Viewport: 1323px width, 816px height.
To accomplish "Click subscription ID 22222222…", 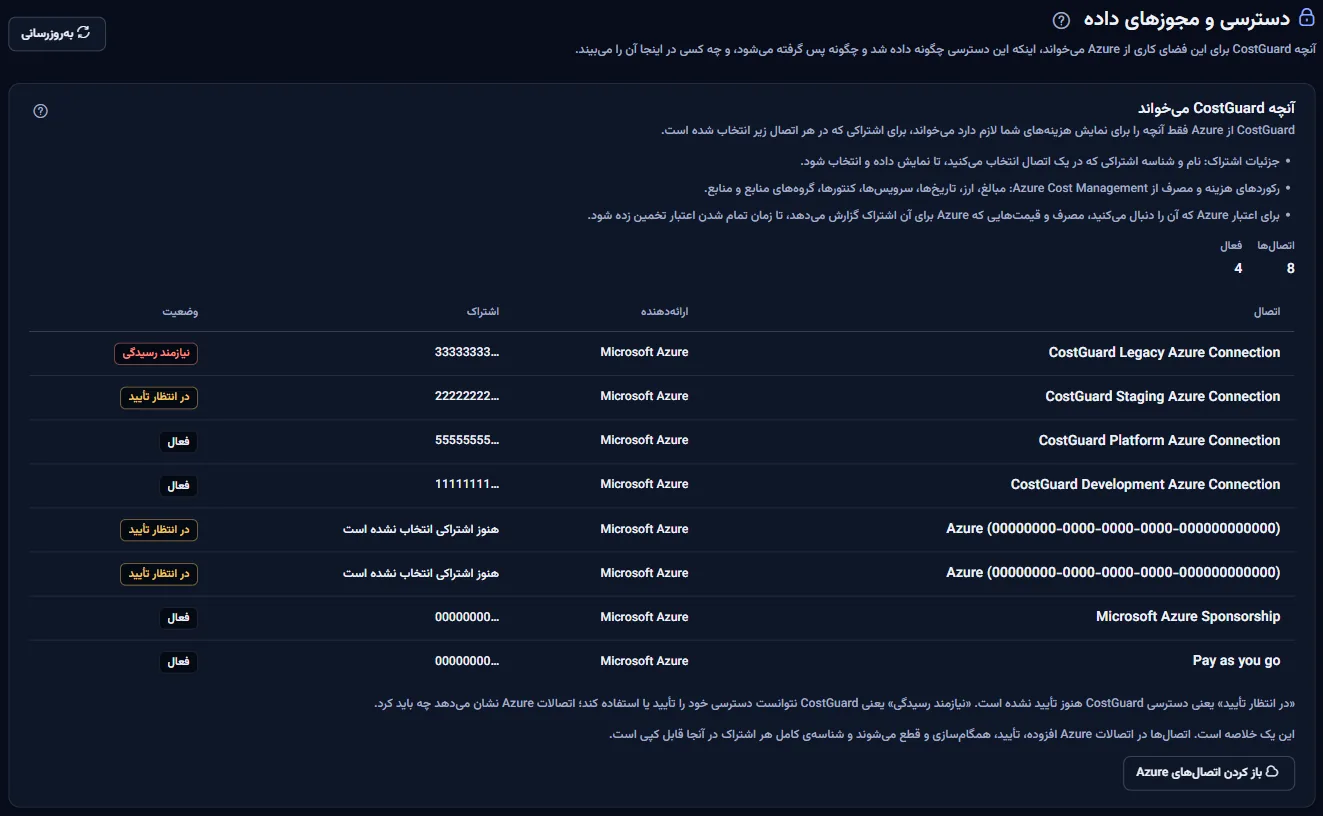I will click(x=467, y=396).
